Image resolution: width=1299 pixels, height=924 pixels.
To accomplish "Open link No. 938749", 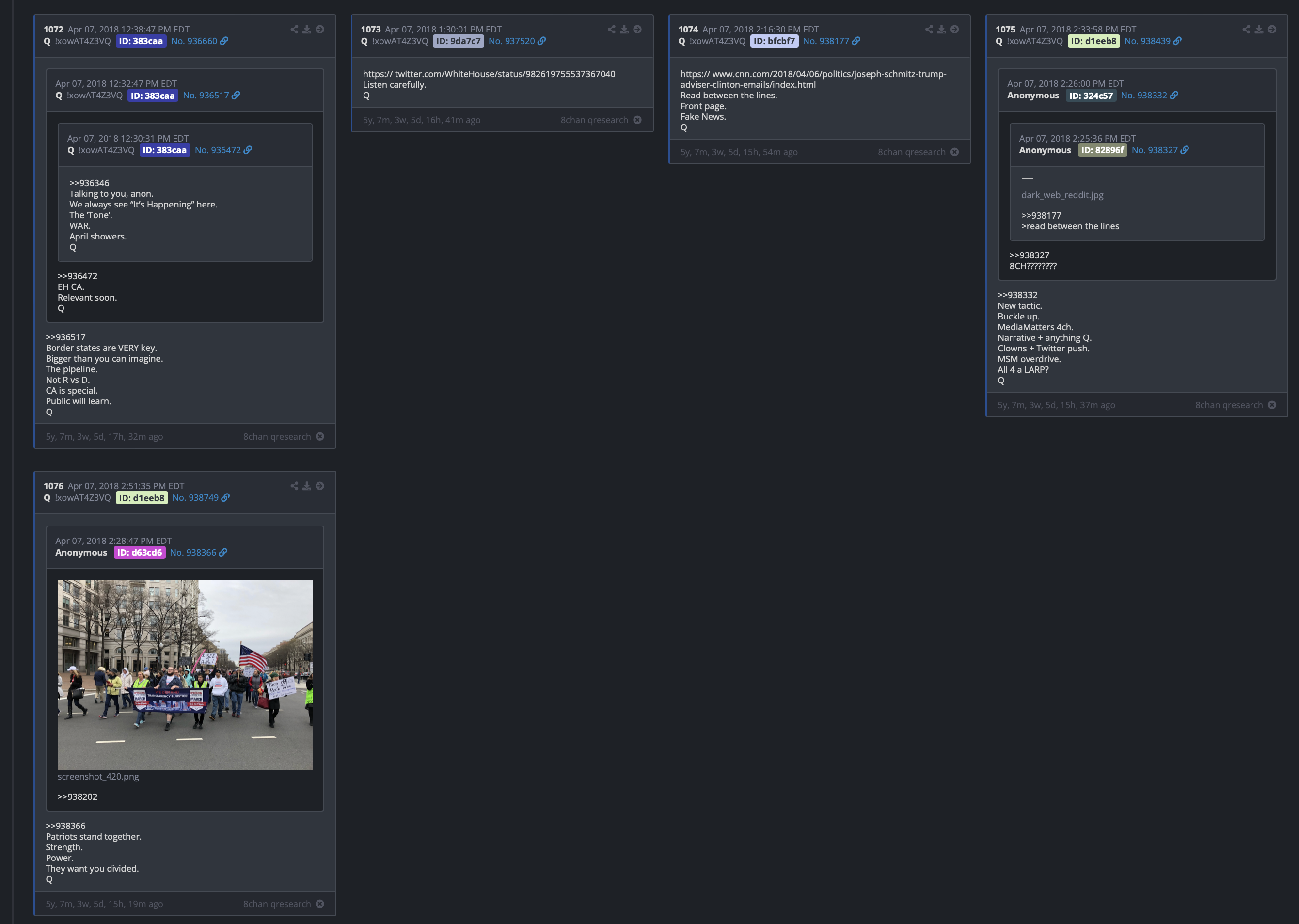I will click(x=200, y=498).
